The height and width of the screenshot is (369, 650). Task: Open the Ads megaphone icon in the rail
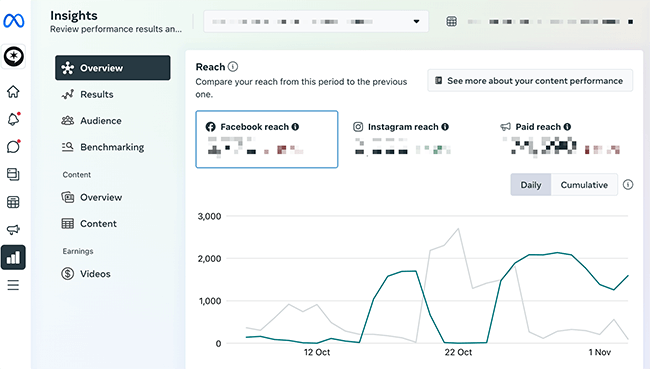[x=13, y=229]
